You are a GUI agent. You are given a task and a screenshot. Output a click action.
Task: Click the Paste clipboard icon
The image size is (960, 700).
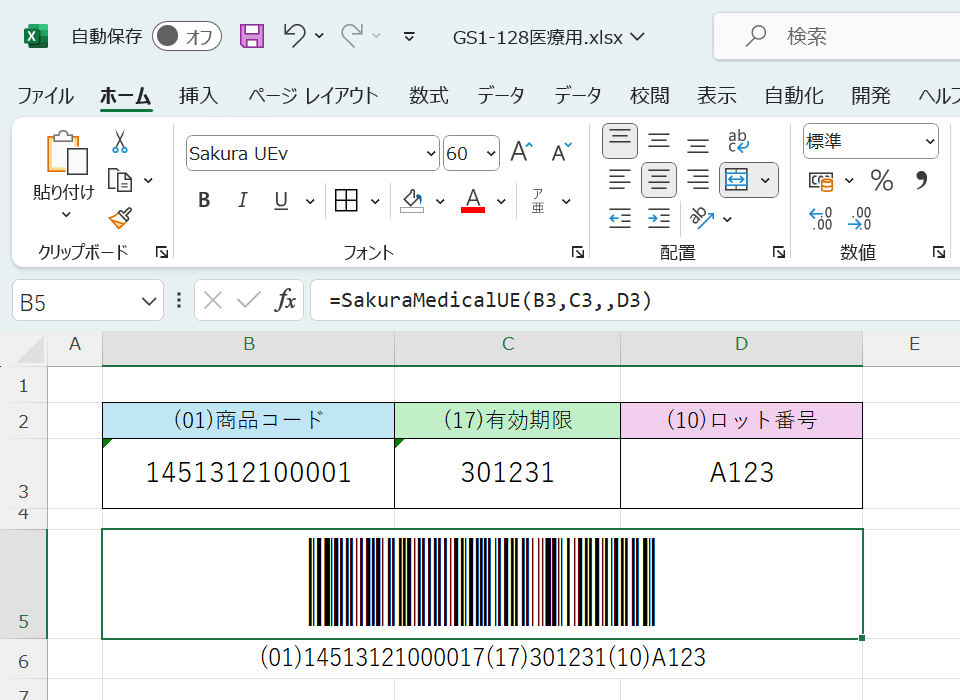(x=66, y=153)
